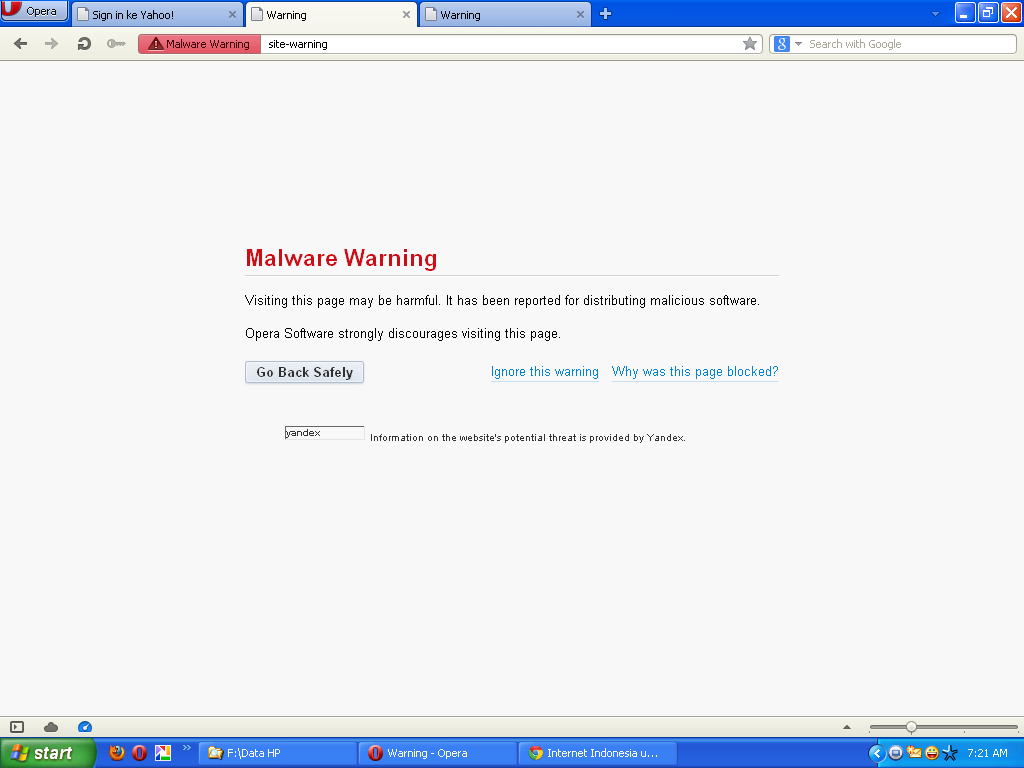This screenshot has height=768, width=1024.
Task: Click the smiley face tray icon
Action: [932, 753]
